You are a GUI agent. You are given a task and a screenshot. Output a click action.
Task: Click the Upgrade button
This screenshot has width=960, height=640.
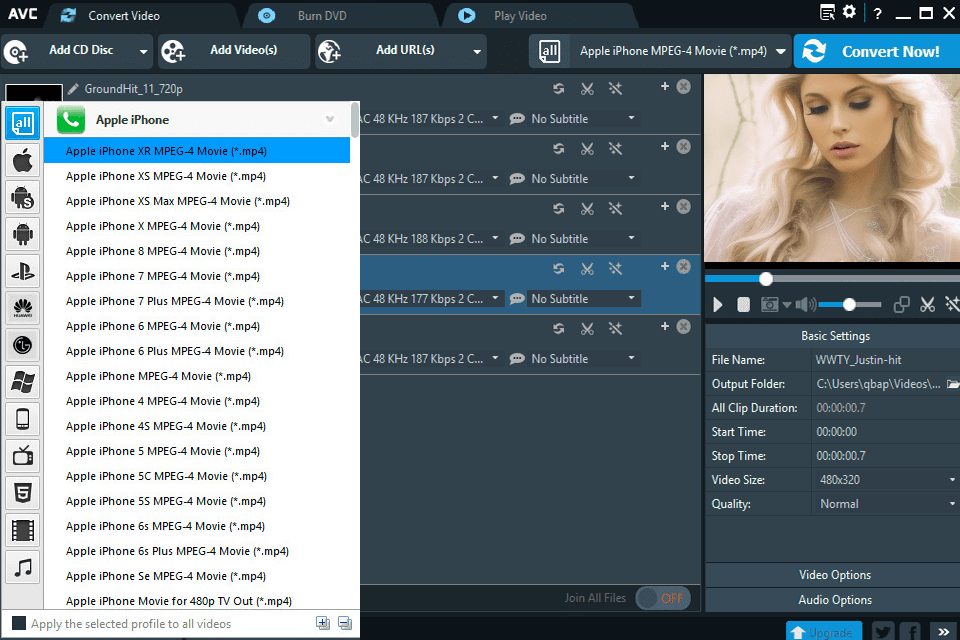coord(824,631)
